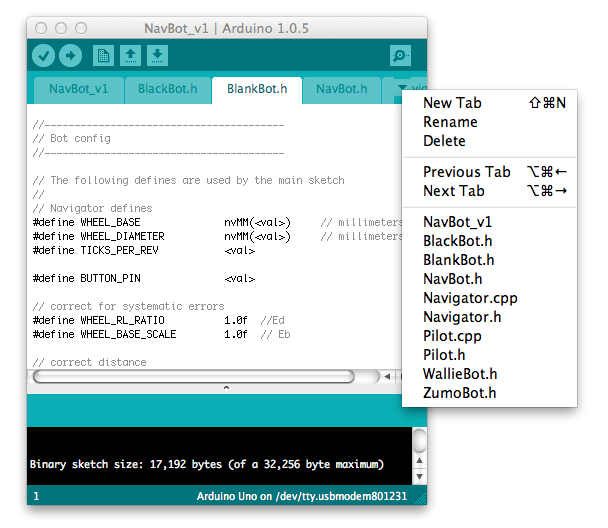
Task: Switch to the NavBot.h tab
Action: [341, 89]
